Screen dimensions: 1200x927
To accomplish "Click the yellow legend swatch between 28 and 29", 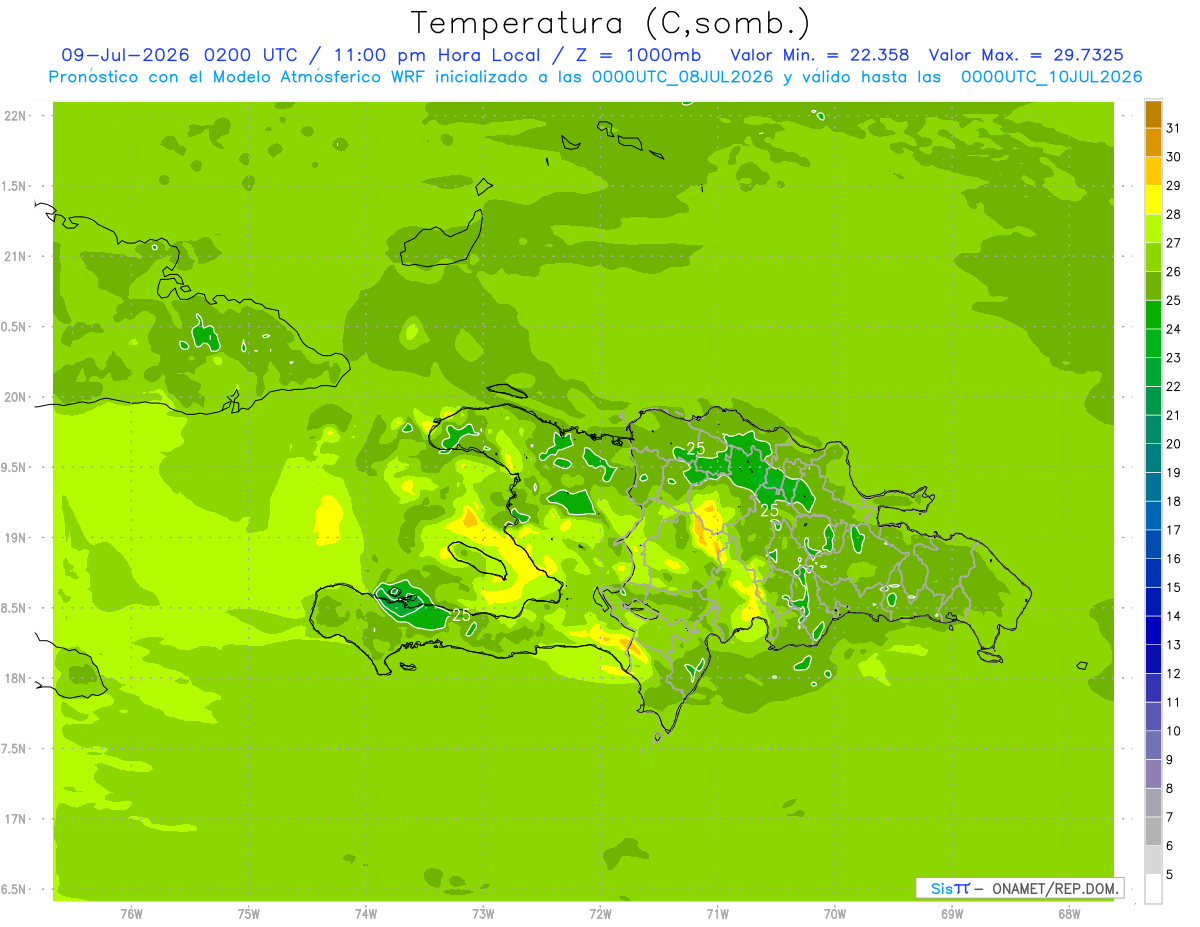I will point(1153,199).
